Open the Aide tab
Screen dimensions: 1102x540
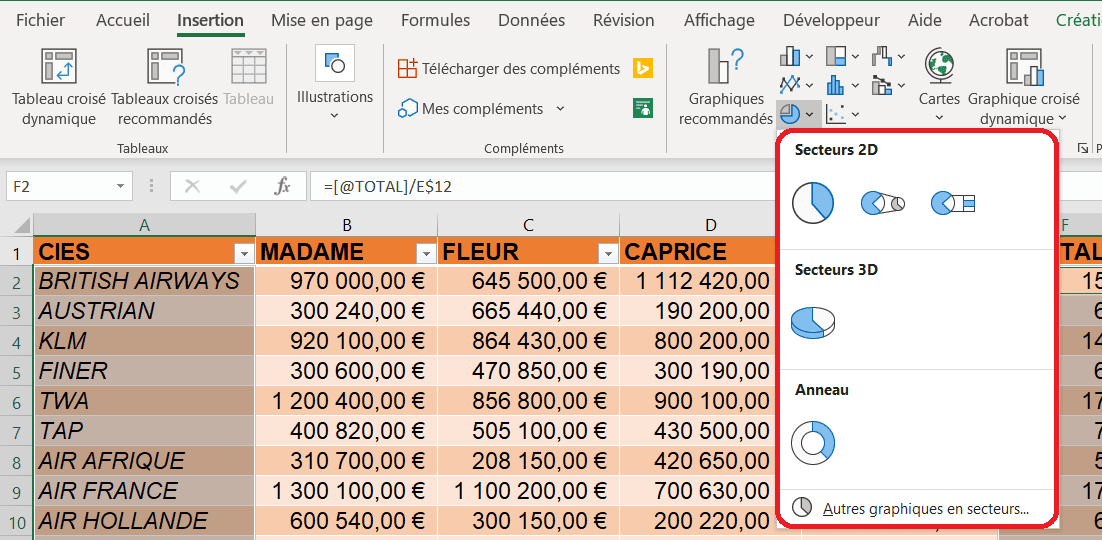point(924,20)
